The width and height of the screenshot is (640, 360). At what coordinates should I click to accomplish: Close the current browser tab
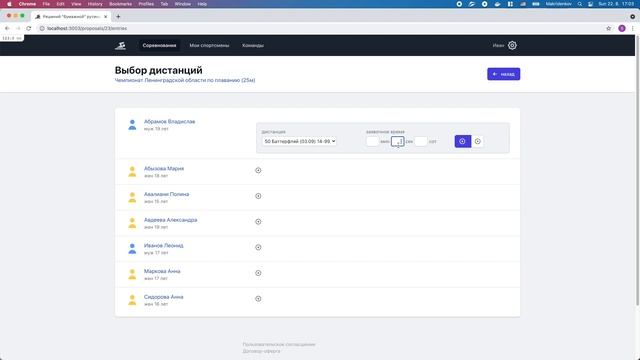(105, 17)
